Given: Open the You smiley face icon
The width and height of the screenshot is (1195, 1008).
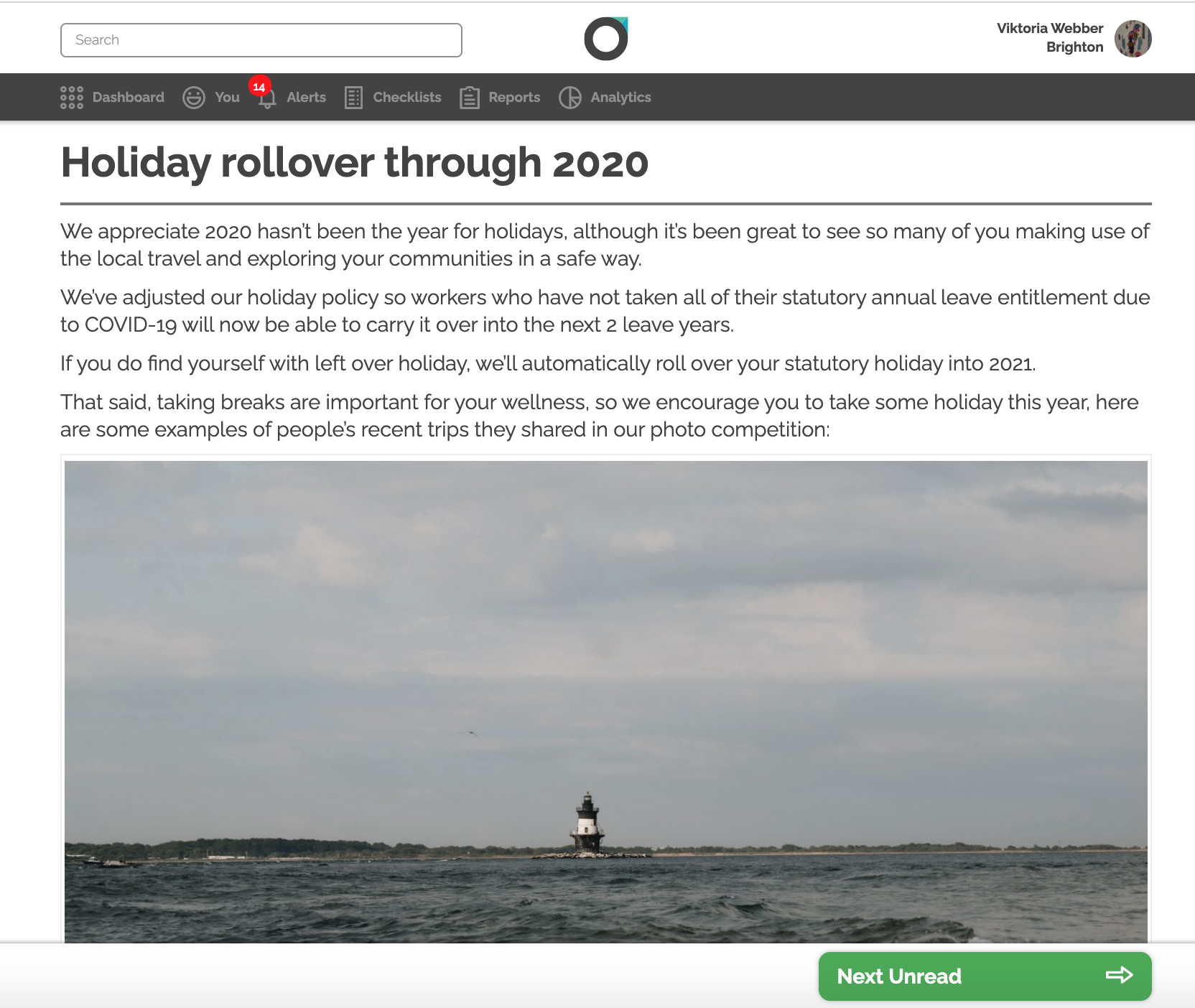Looking at the screenshot, I should pyautogui.click(x=194, y=98).
